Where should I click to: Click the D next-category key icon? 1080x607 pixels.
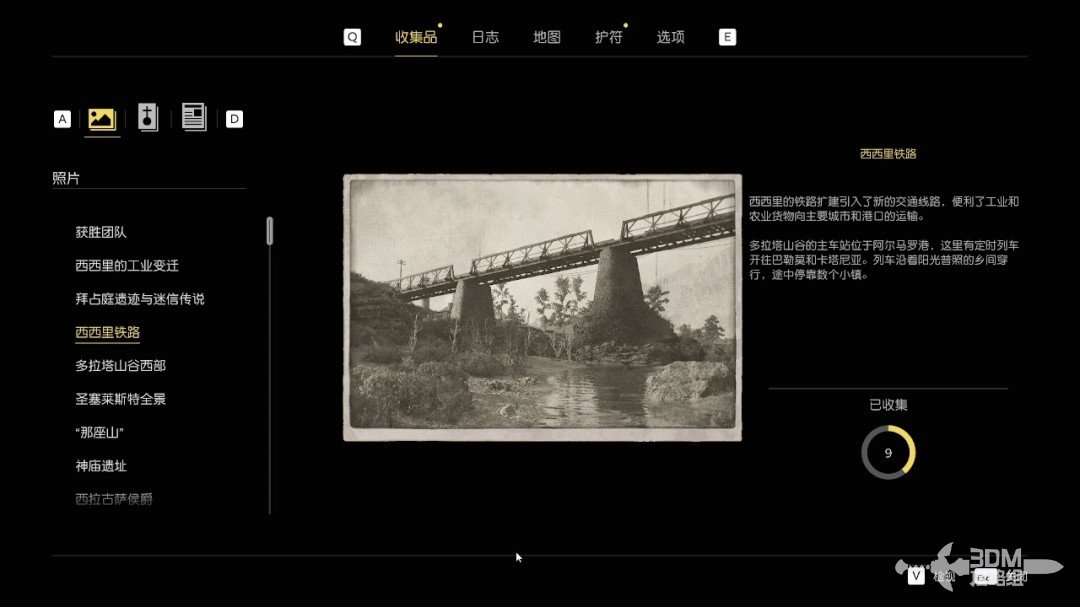click(x=234, y=119)
